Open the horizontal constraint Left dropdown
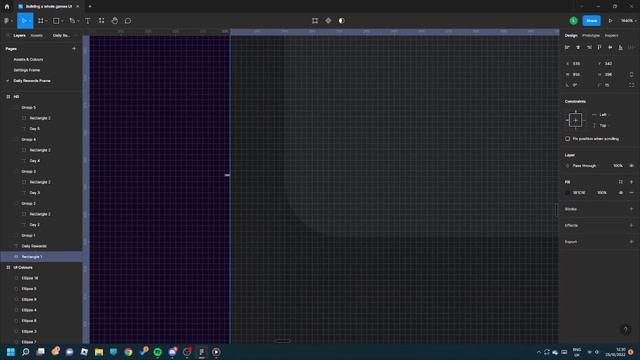The image size is (640, 360). point(603,115)
